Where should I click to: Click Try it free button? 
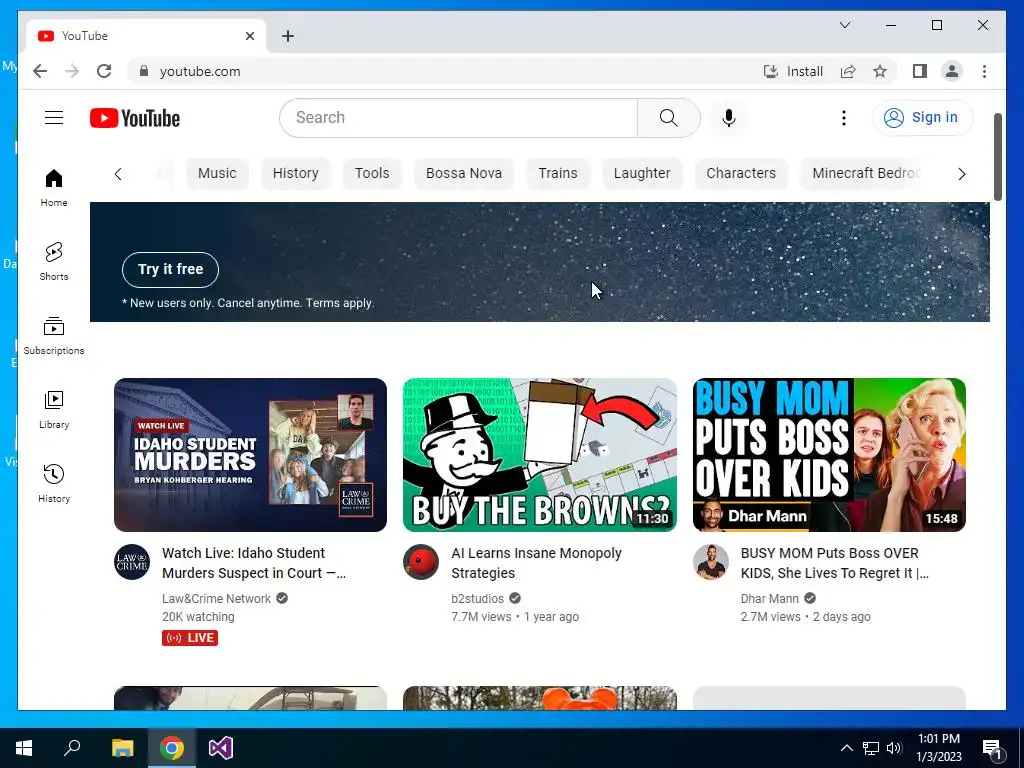170,269
